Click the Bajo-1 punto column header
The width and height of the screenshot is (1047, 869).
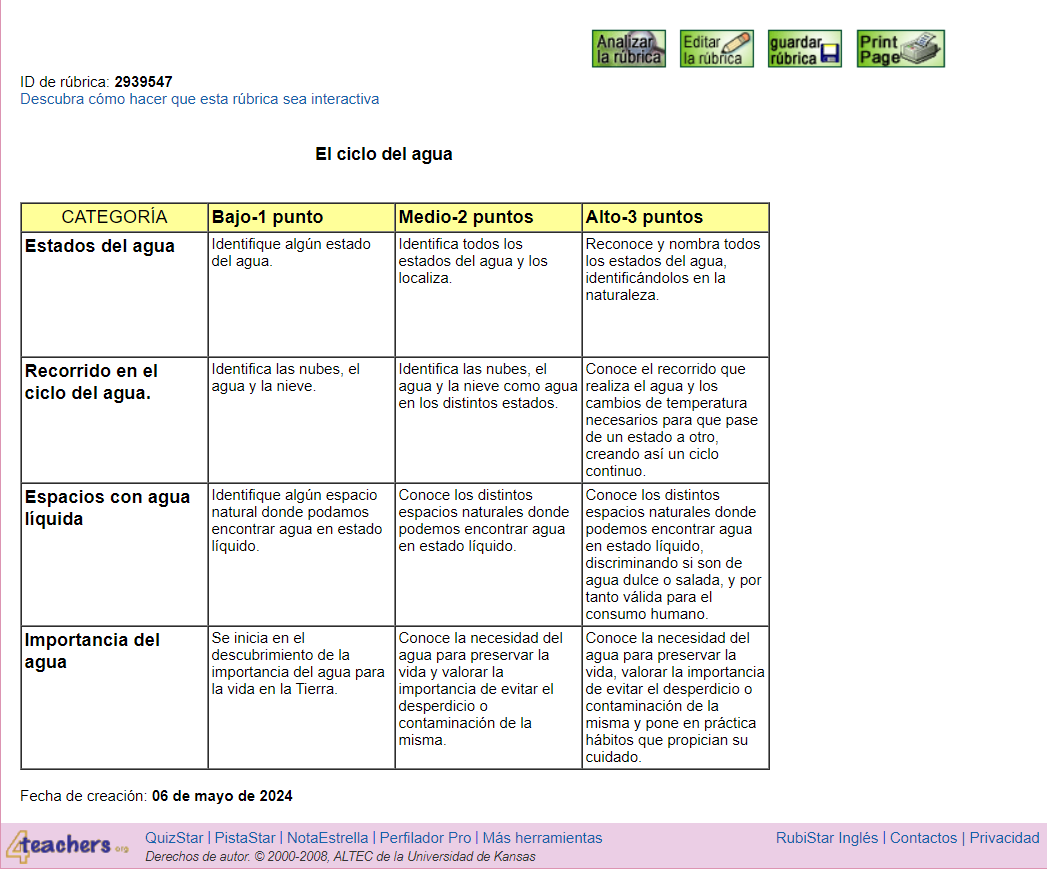301,217
